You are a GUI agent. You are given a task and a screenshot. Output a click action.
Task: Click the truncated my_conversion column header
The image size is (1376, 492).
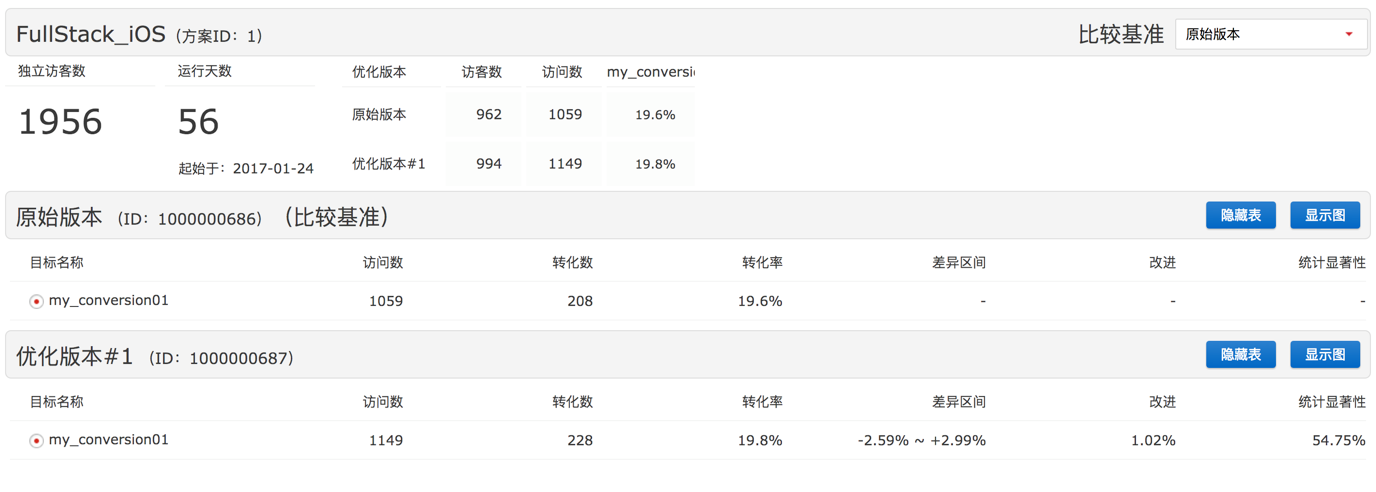pos(650,72)
